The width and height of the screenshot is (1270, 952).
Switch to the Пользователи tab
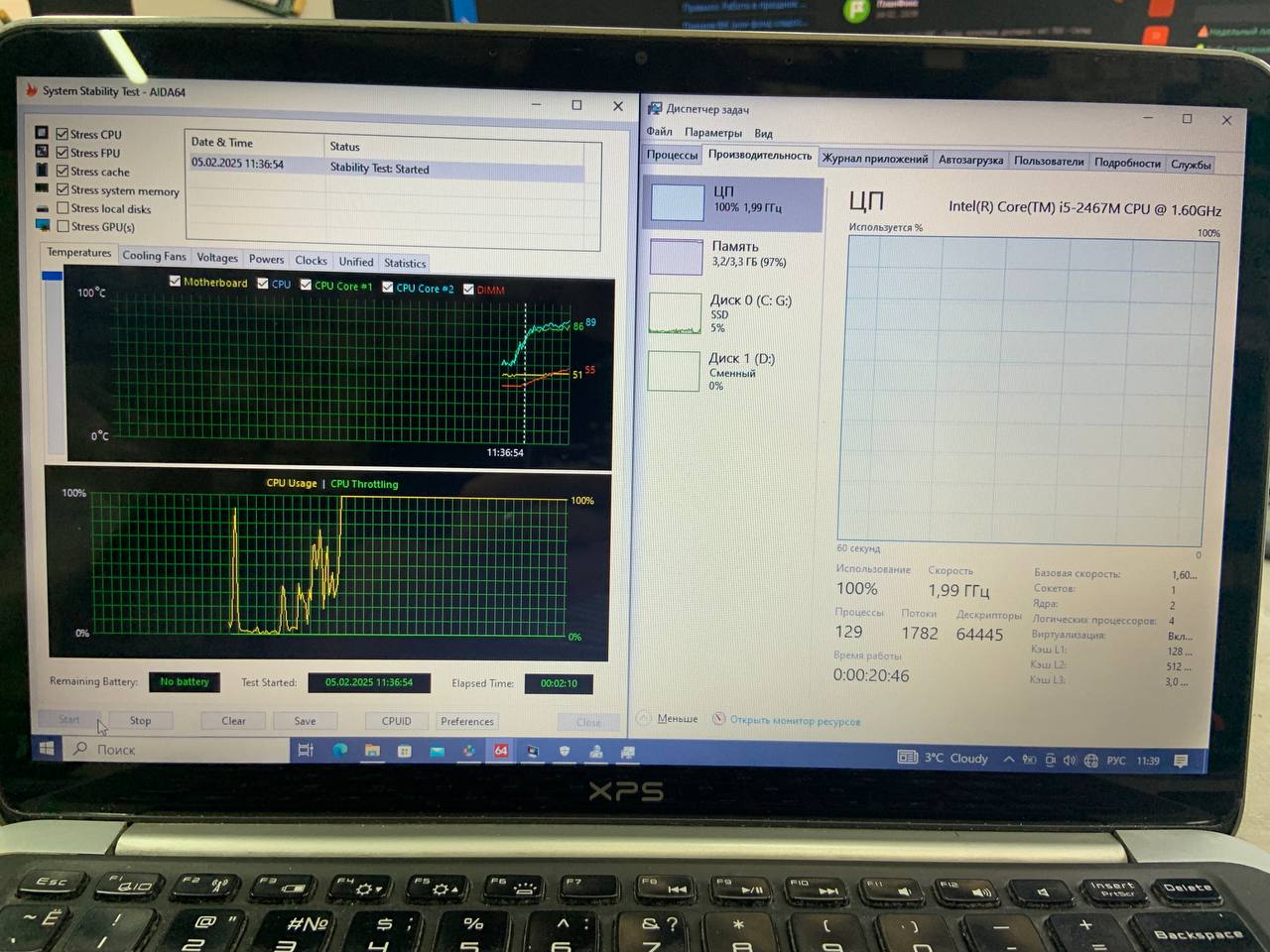[1049, 161]
